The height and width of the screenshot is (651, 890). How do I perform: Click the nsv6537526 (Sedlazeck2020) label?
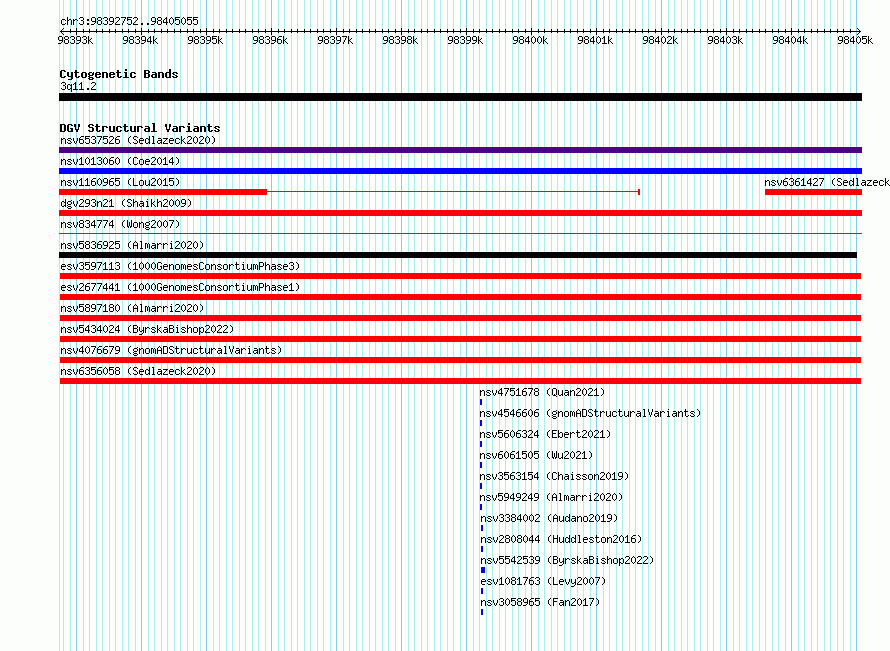(x=138, y=140)
